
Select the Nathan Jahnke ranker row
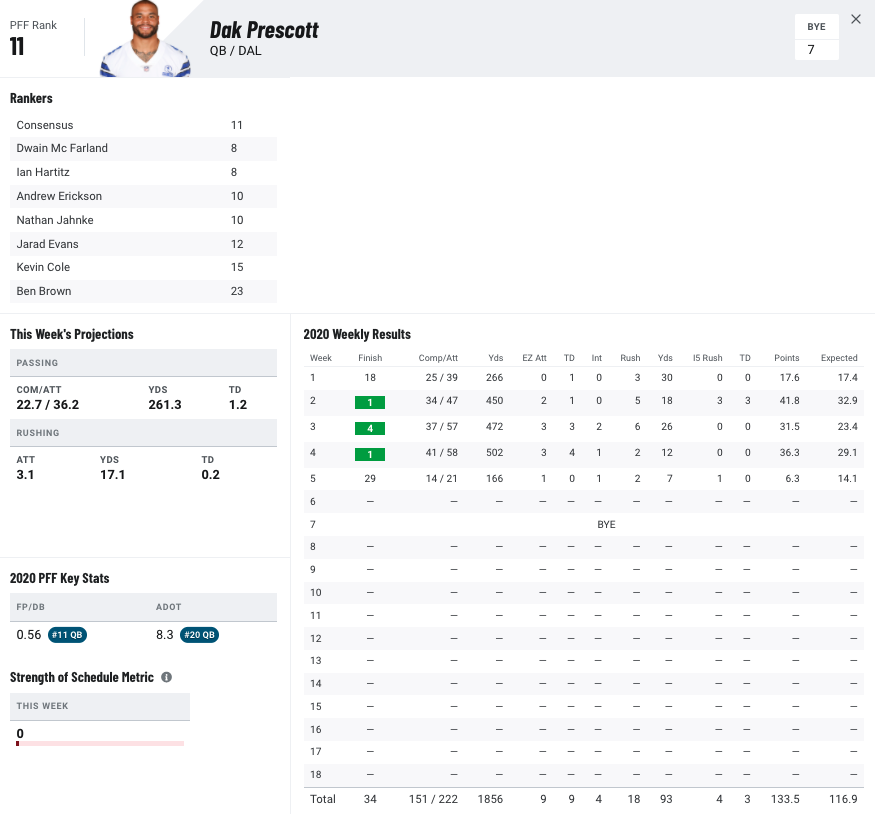(x=143, y=220)
